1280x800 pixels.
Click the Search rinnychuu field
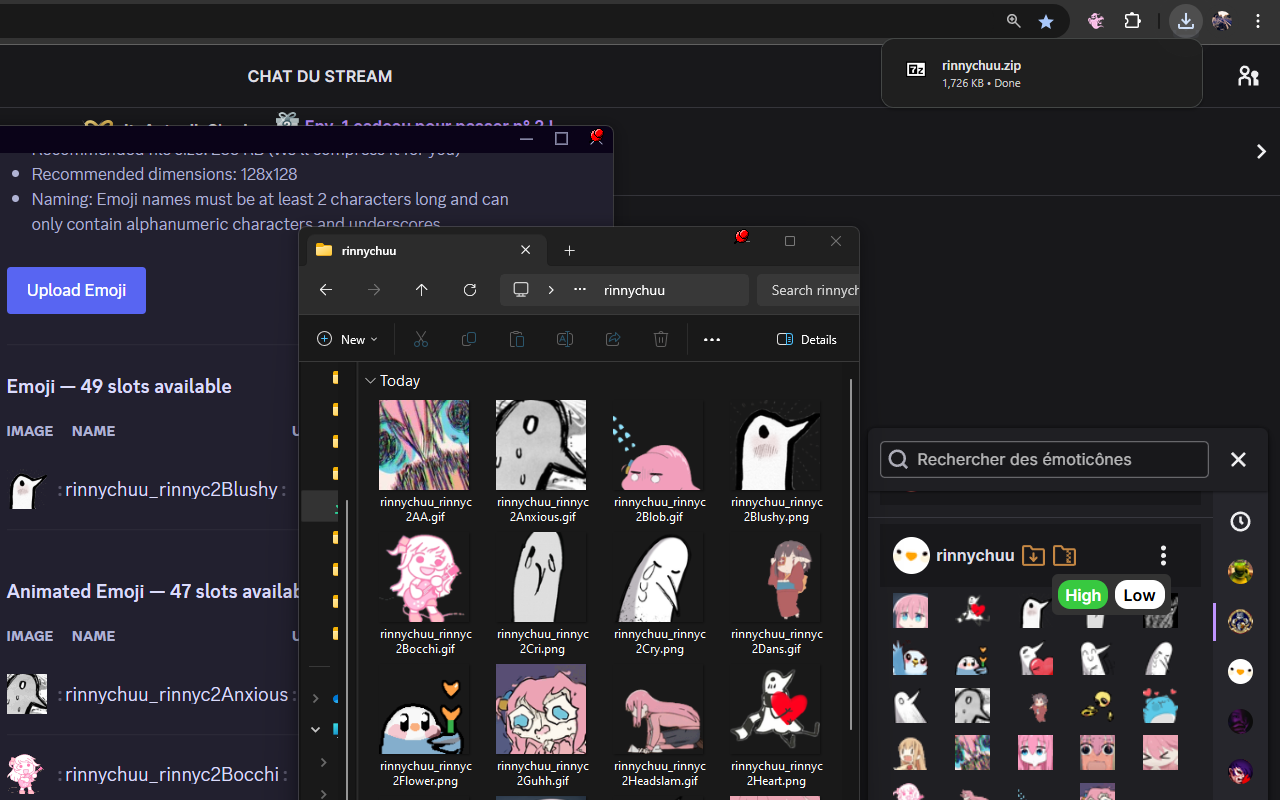click(x=808, y=290)
